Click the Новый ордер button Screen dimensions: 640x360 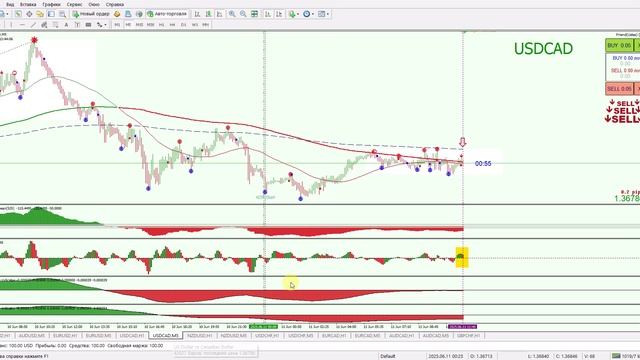pos(91,14)
